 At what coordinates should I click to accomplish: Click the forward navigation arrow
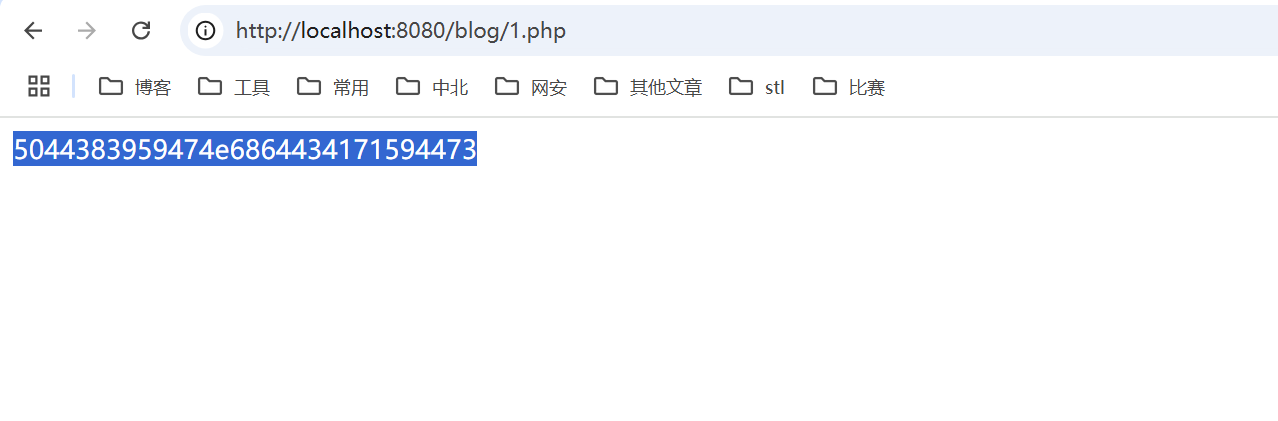point(87,30)
